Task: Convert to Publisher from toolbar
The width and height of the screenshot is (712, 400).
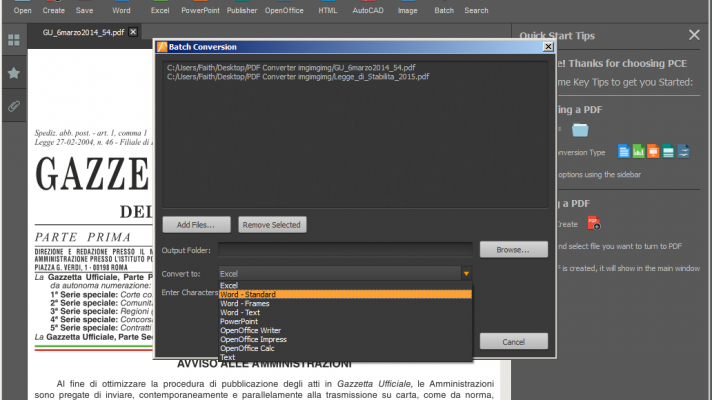Action: (x=242, y=8)
